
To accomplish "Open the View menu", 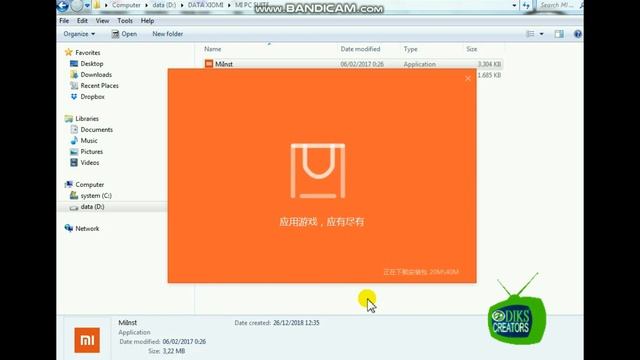I will click(102, 21).
